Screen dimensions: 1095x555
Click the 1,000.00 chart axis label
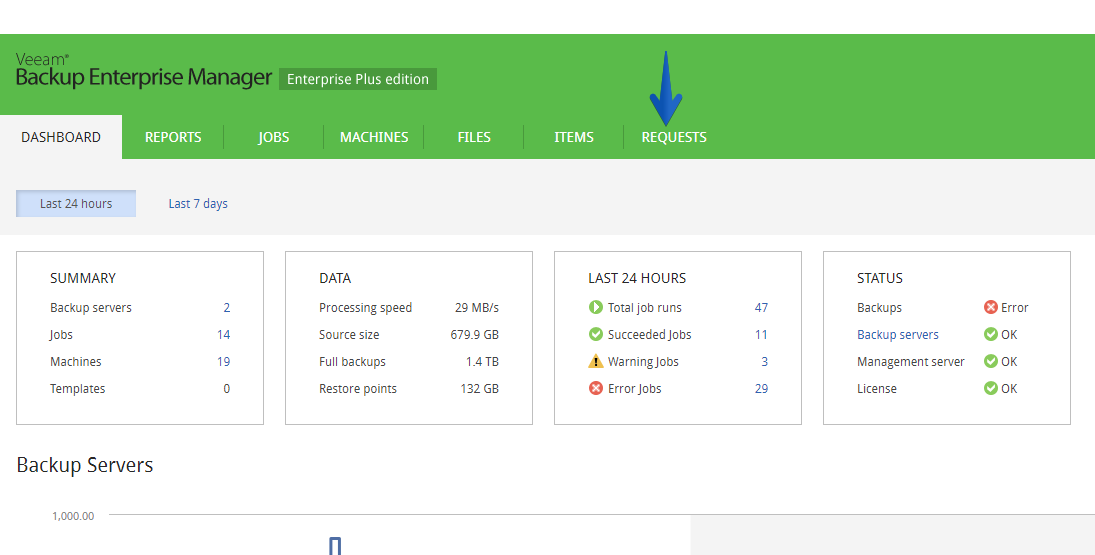click(73, 516)
